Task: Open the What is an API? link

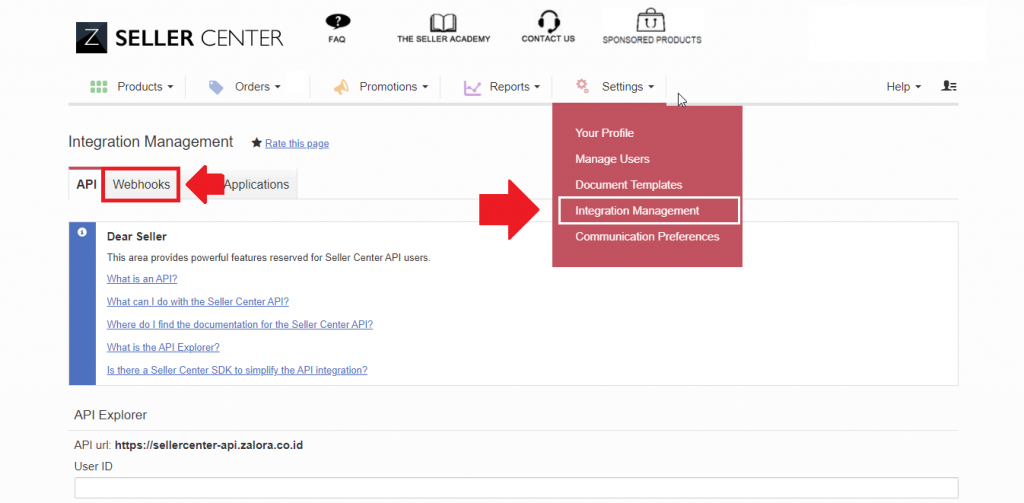Action: point(142,279)
